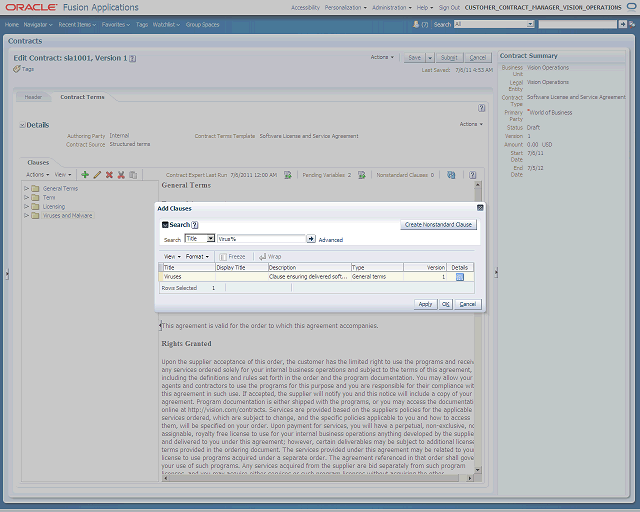Viewport: 640px width, 512px height.
Task: Click Cancel in Add Clauses dialog
Action: coord(468,304)
